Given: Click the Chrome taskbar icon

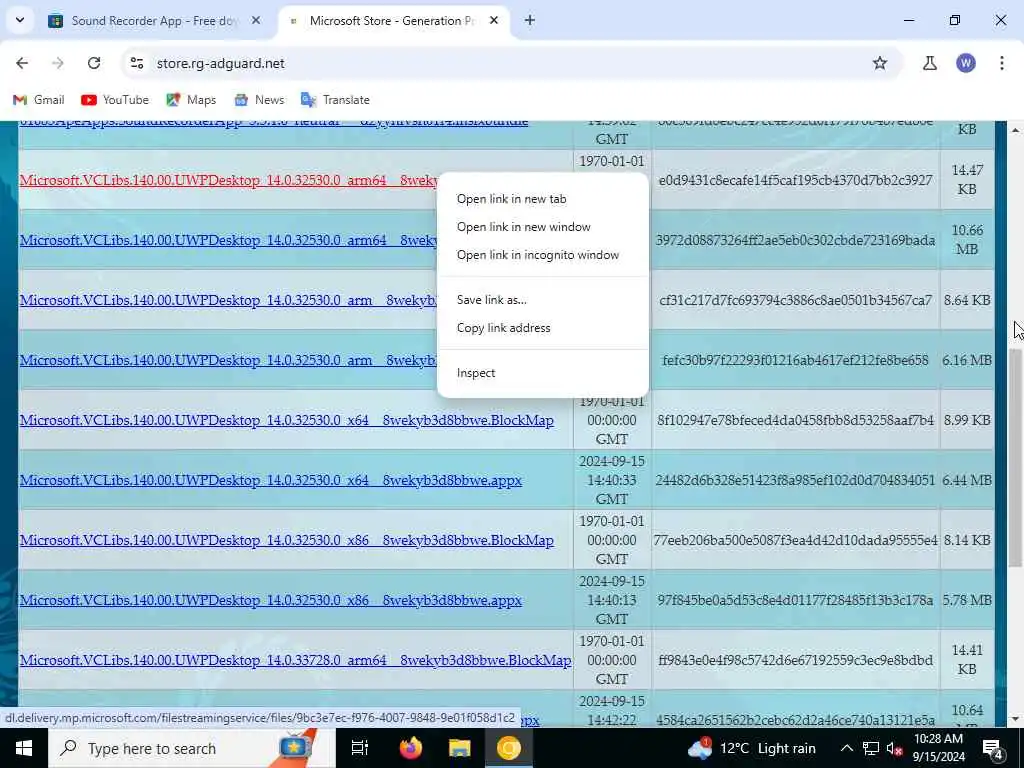Looking at the screenshot, I should click(509, 748).
